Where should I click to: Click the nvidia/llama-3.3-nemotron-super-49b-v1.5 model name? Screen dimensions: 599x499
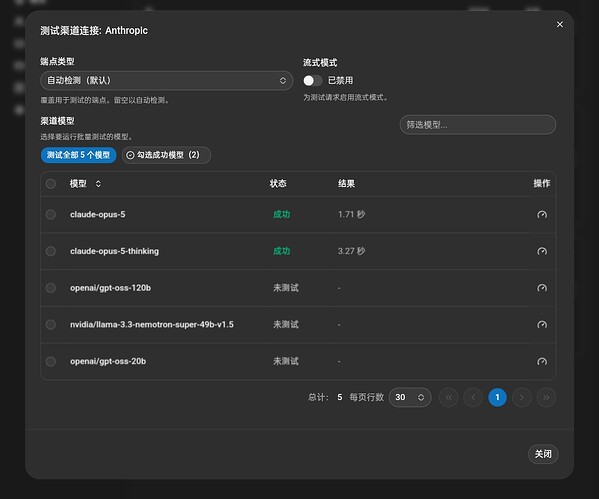click(x=152, y=325)
